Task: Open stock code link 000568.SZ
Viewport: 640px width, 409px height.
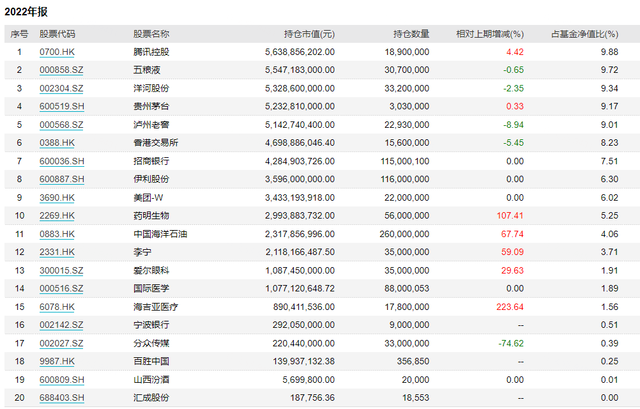Action: pyautogui.click(x=61, y=124)
